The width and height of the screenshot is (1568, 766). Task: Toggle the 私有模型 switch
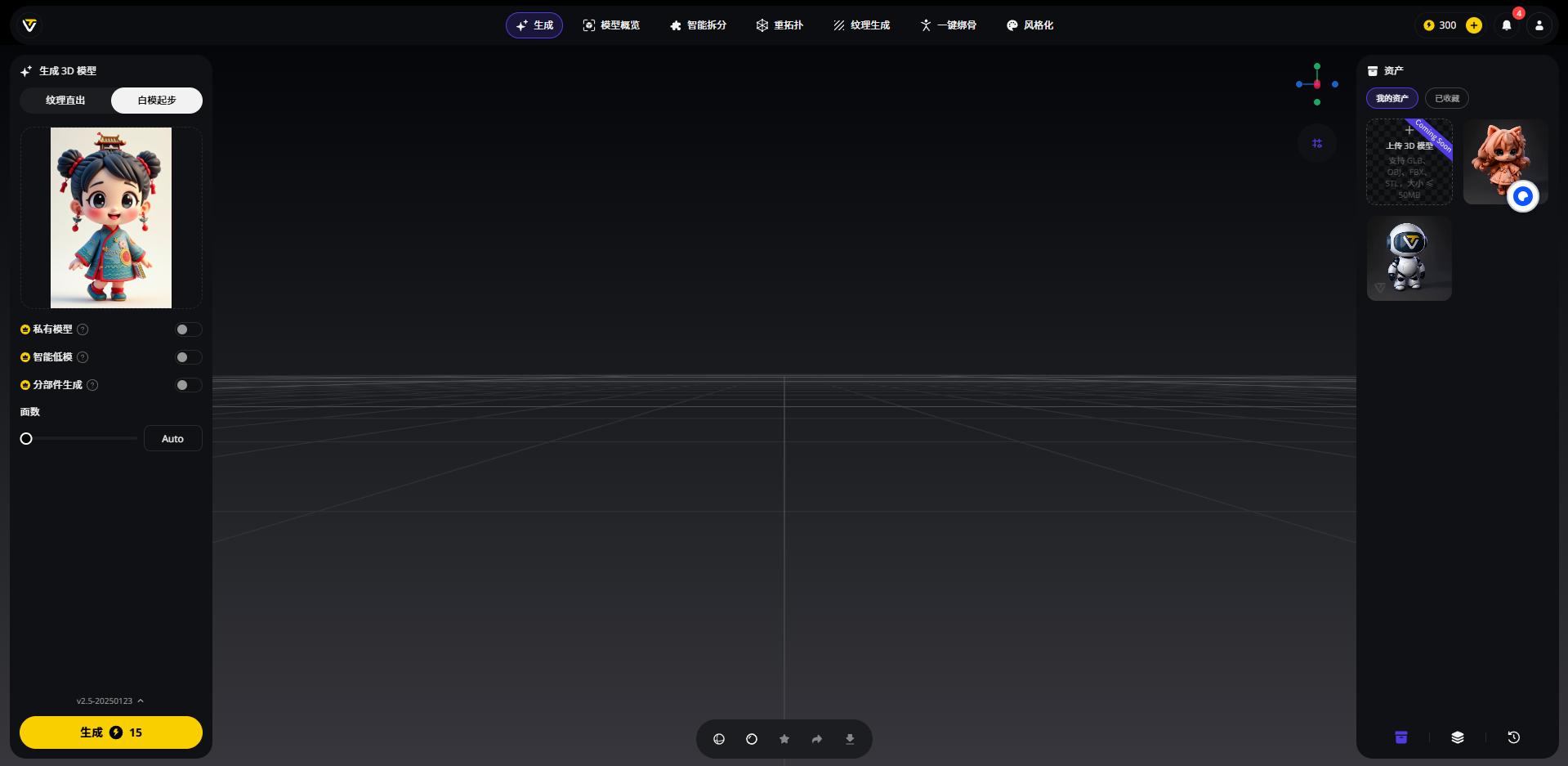pos(188,329)
